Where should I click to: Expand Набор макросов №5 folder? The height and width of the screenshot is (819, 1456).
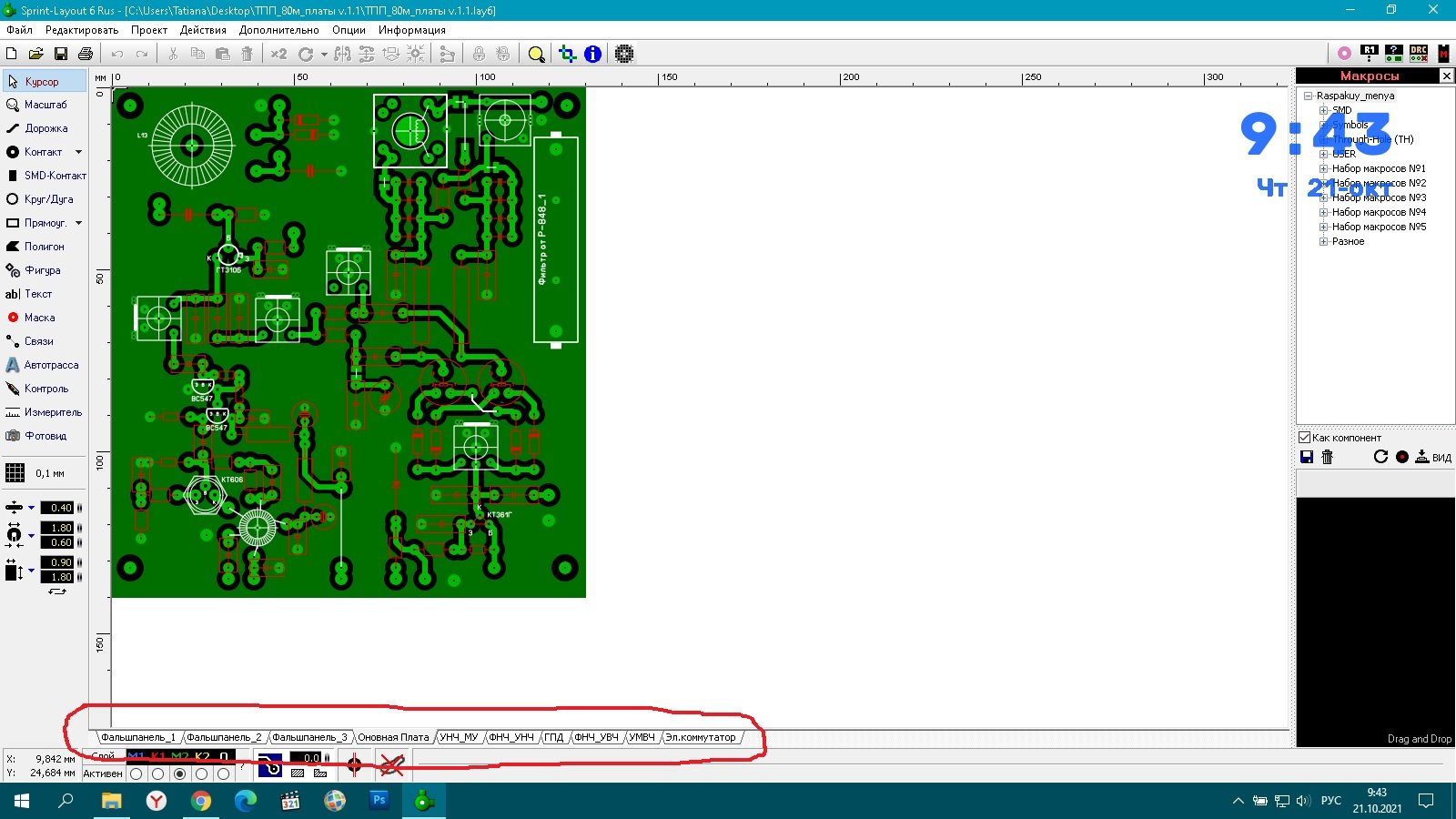click(1324, 227)
